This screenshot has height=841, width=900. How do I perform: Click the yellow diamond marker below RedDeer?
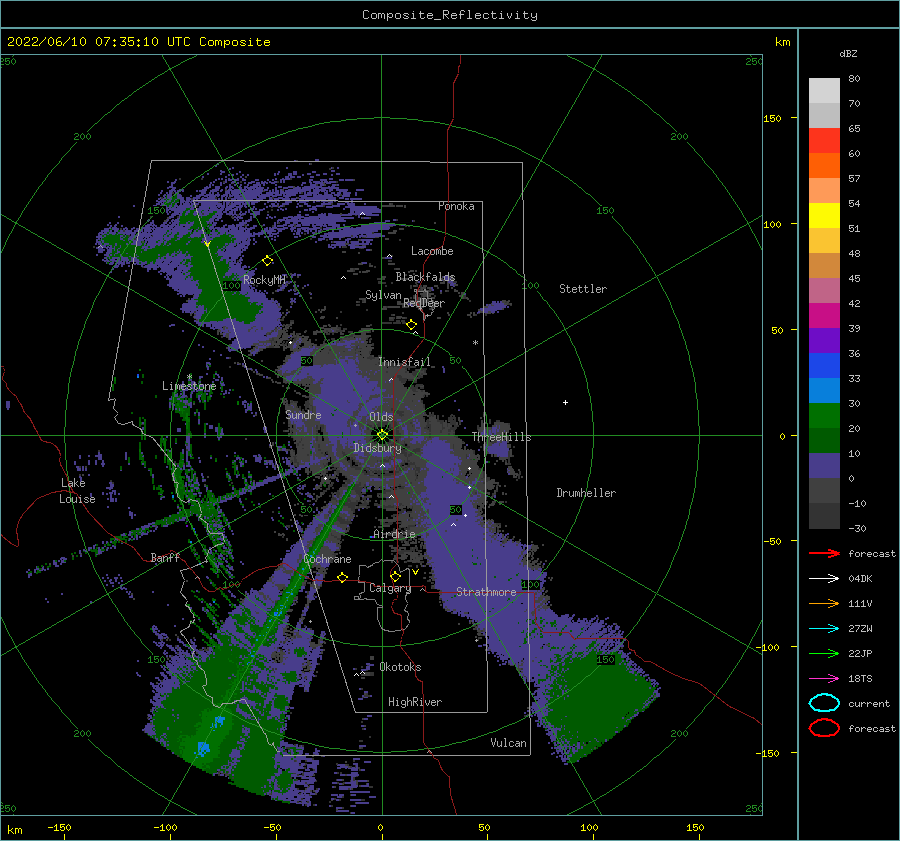(x=411, y=325)
